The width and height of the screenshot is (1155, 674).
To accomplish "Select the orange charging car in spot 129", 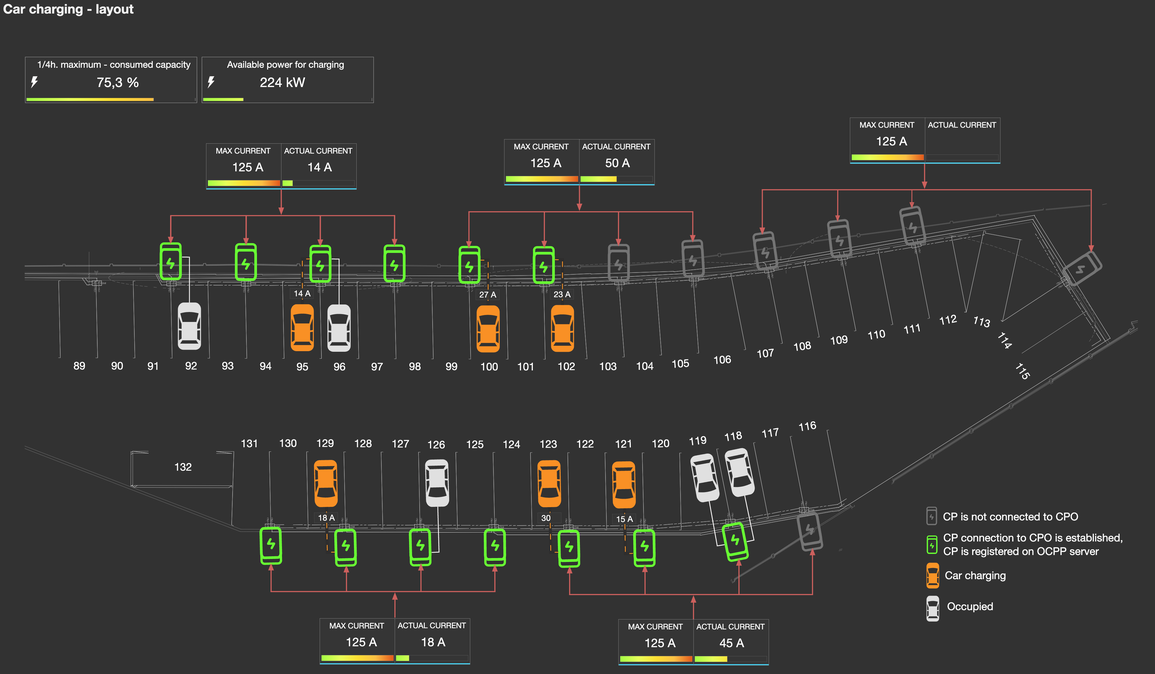I will click(325, 482).
